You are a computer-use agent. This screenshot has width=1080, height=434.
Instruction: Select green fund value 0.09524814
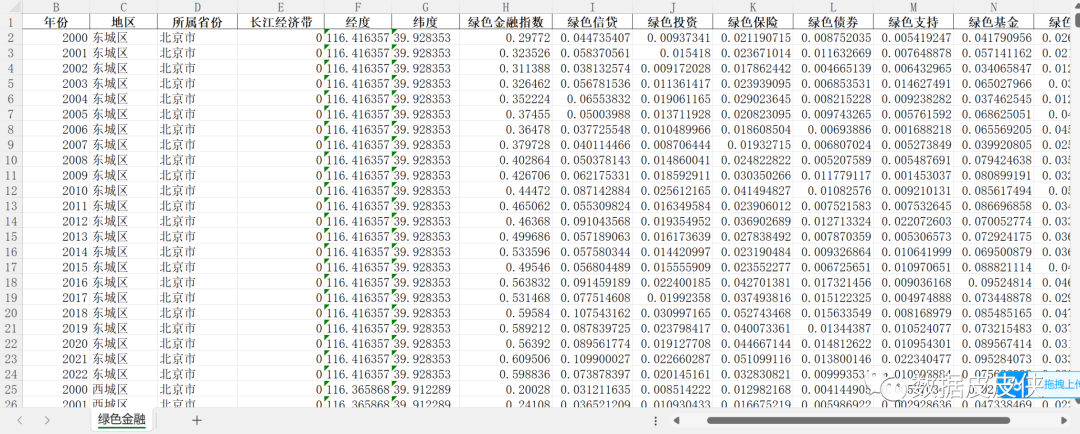[x=994, y=282]
